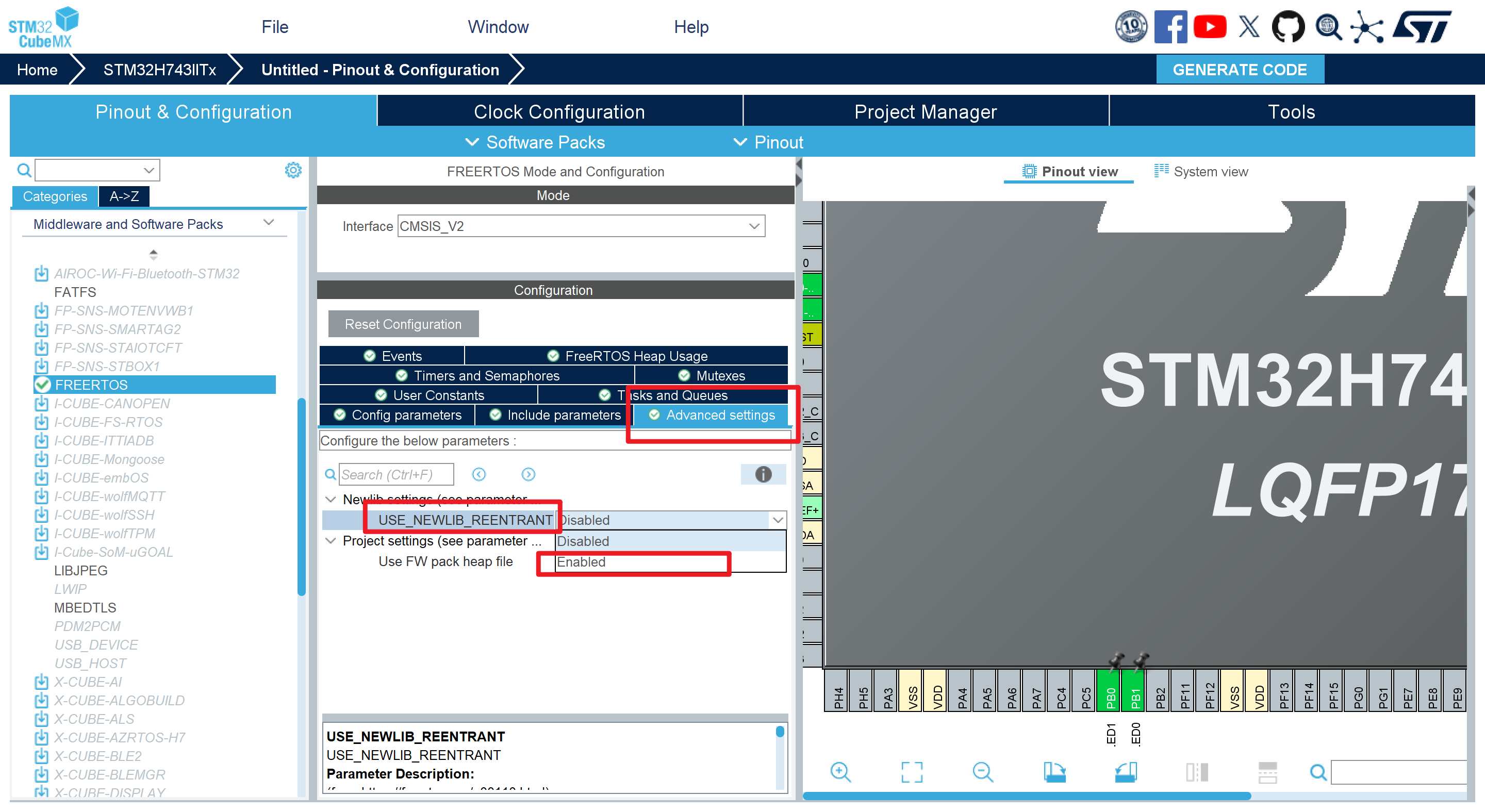1485x812 pixels.
Task: Collapse Middleware and Software Packs category
Action: point(268,223)
